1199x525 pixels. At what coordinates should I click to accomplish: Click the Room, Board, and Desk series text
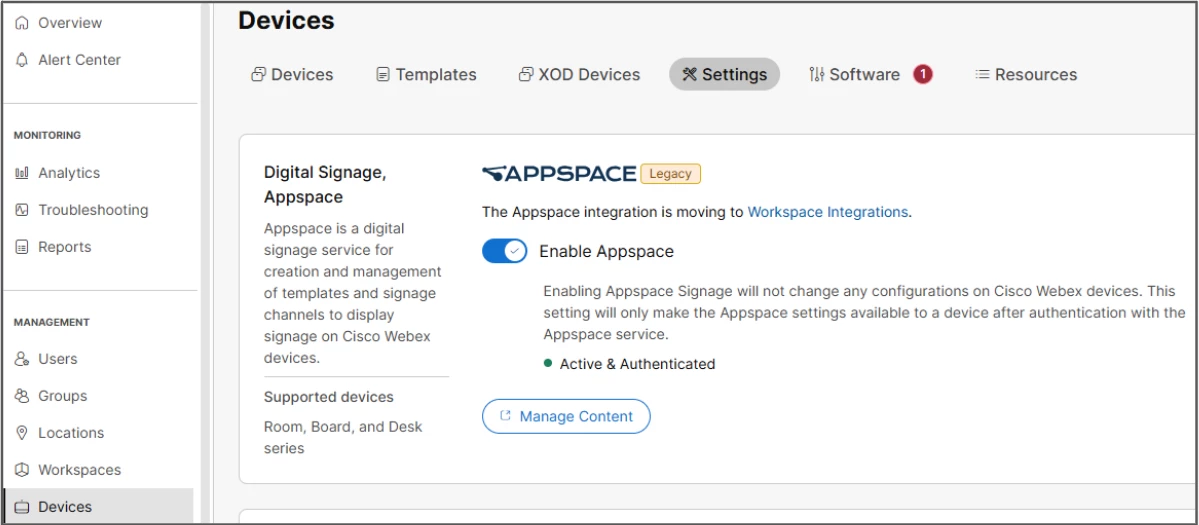[x=343, y=437]
